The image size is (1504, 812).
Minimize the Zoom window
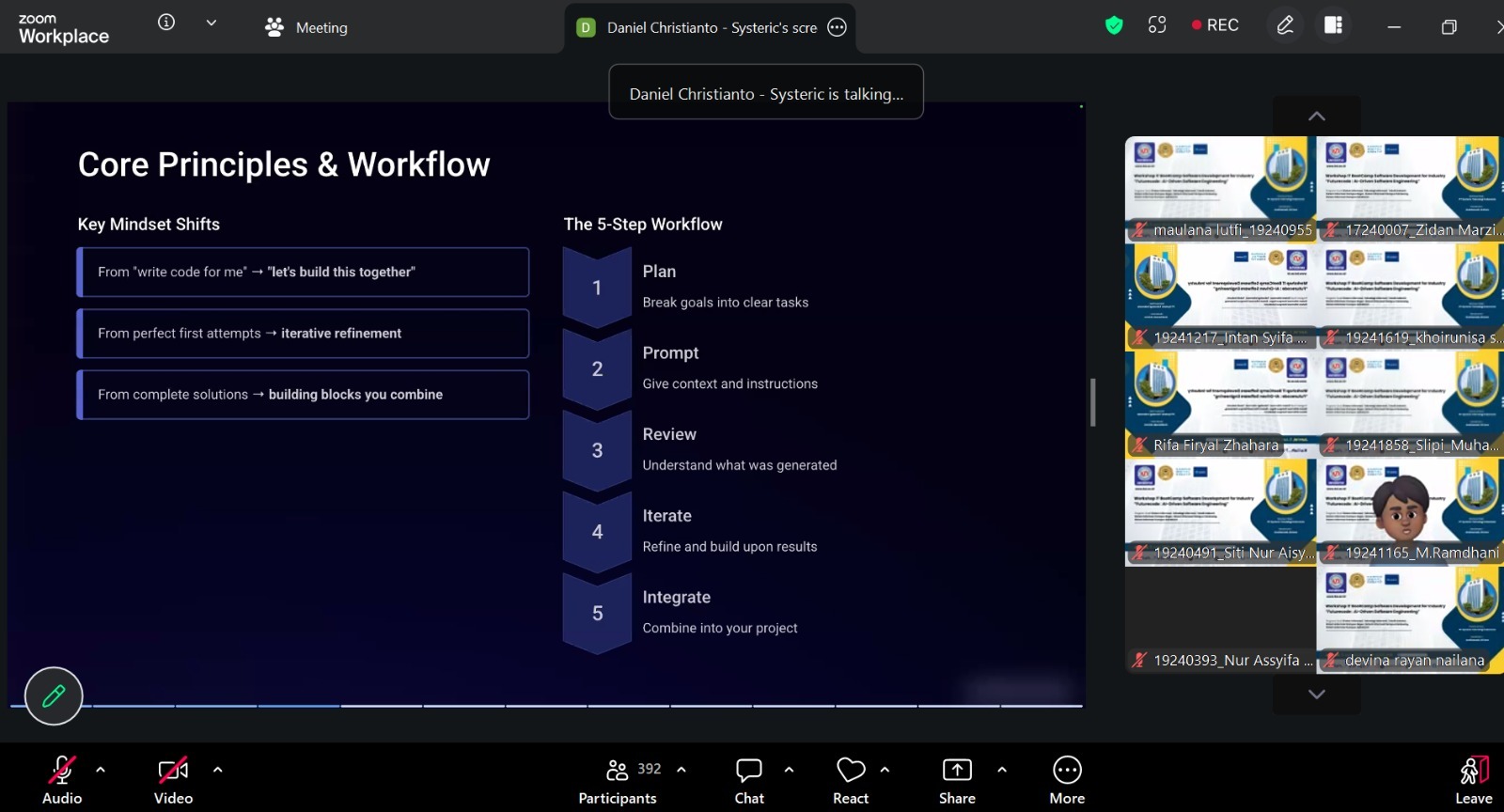pos(1394,26)
